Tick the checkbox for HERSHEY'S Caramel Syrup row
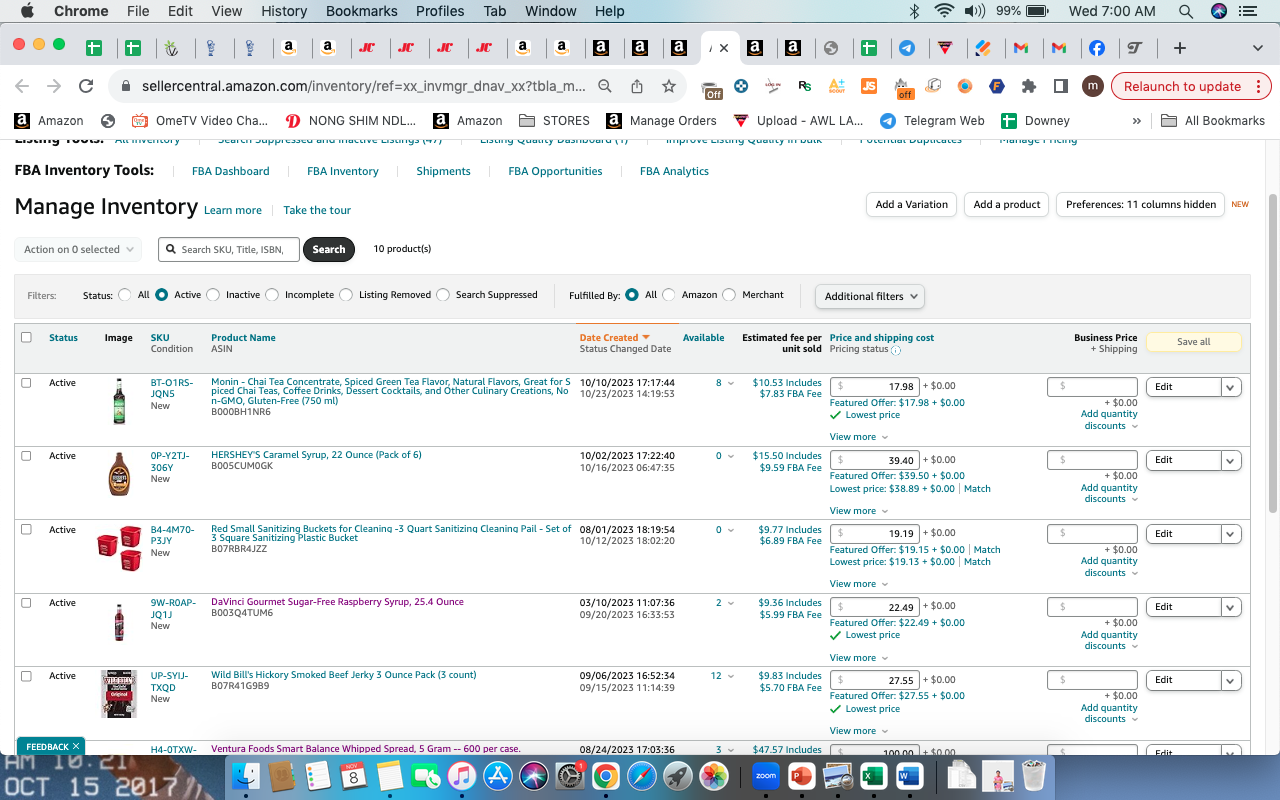This screenshot has height=800, width=1280. pyautogui.click(x=26, y=456)
